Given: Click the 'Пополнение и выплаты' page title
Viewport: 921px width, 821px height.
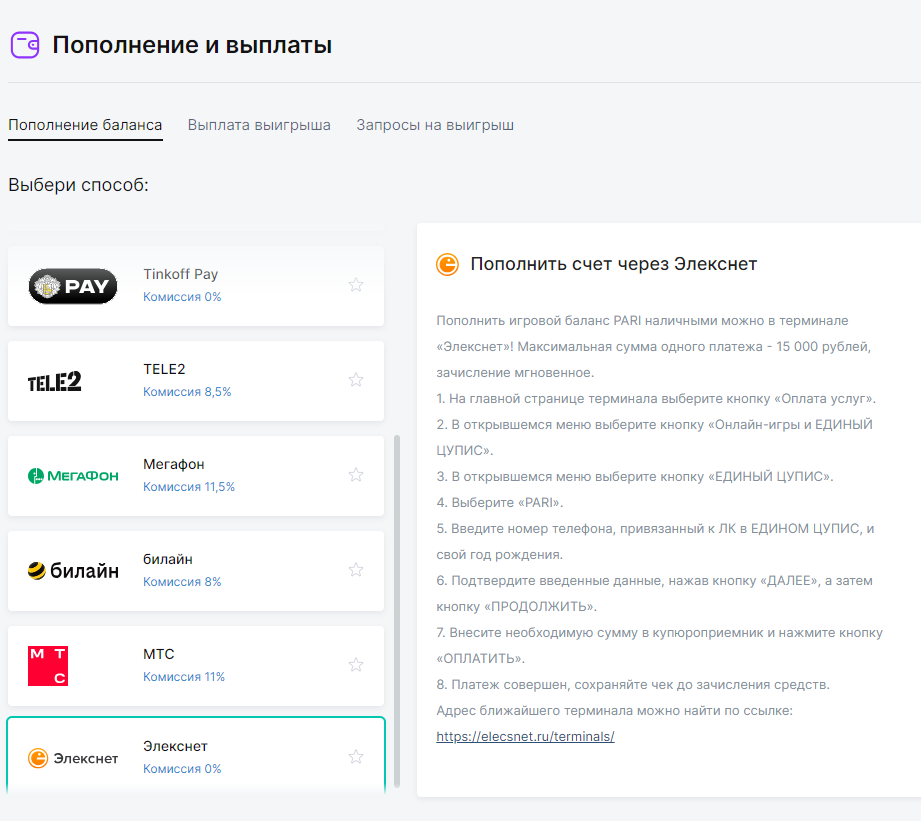Looking at the screenshot, I should click(x=192, y=45).
